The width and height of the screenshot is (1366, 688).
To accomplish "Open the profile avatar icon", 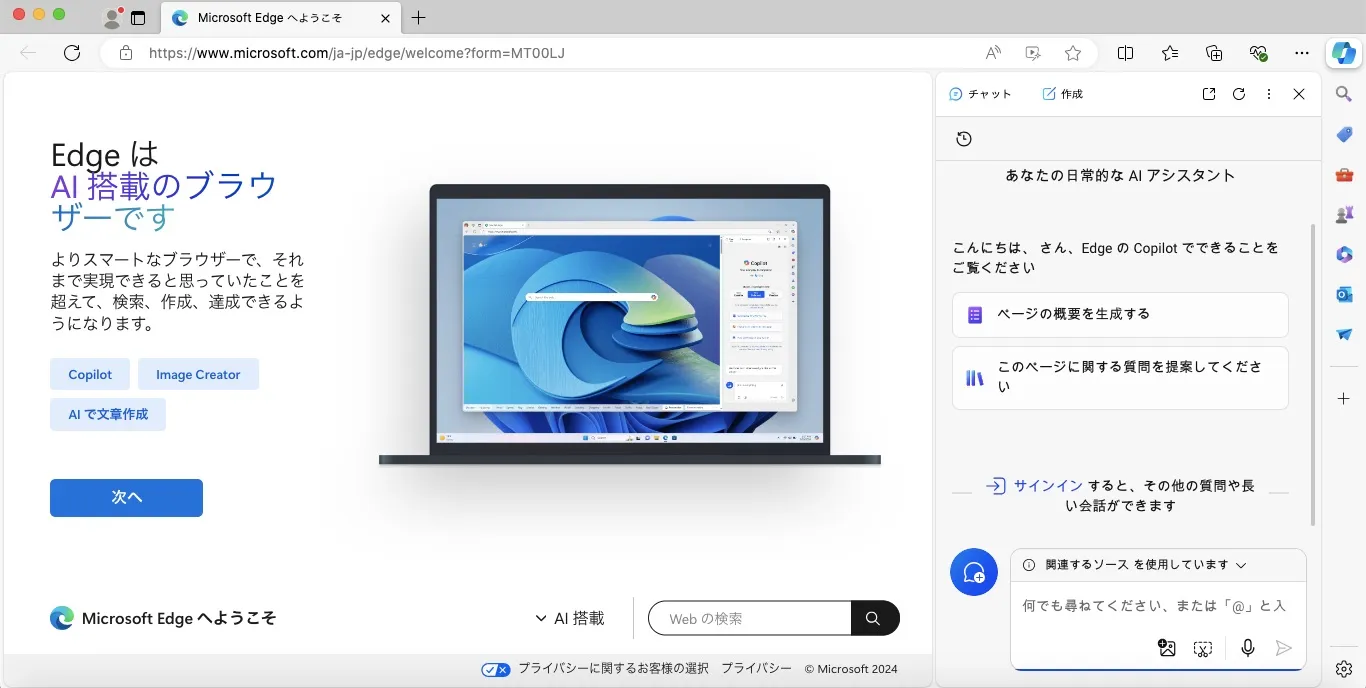I will pyautogui.click(x=112, y=18).
